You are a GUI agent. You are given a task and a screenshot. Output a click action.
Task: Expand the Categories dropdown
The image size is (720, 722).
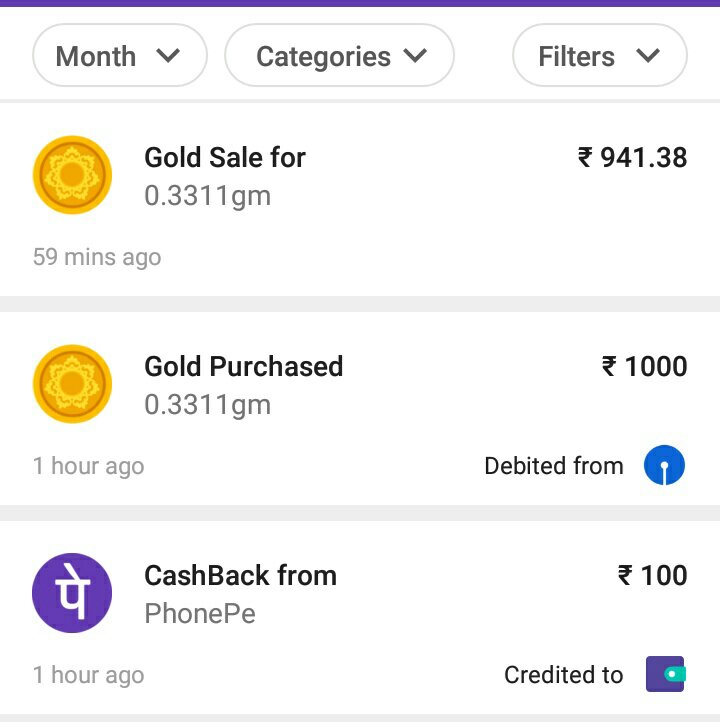tap(339, 56)
